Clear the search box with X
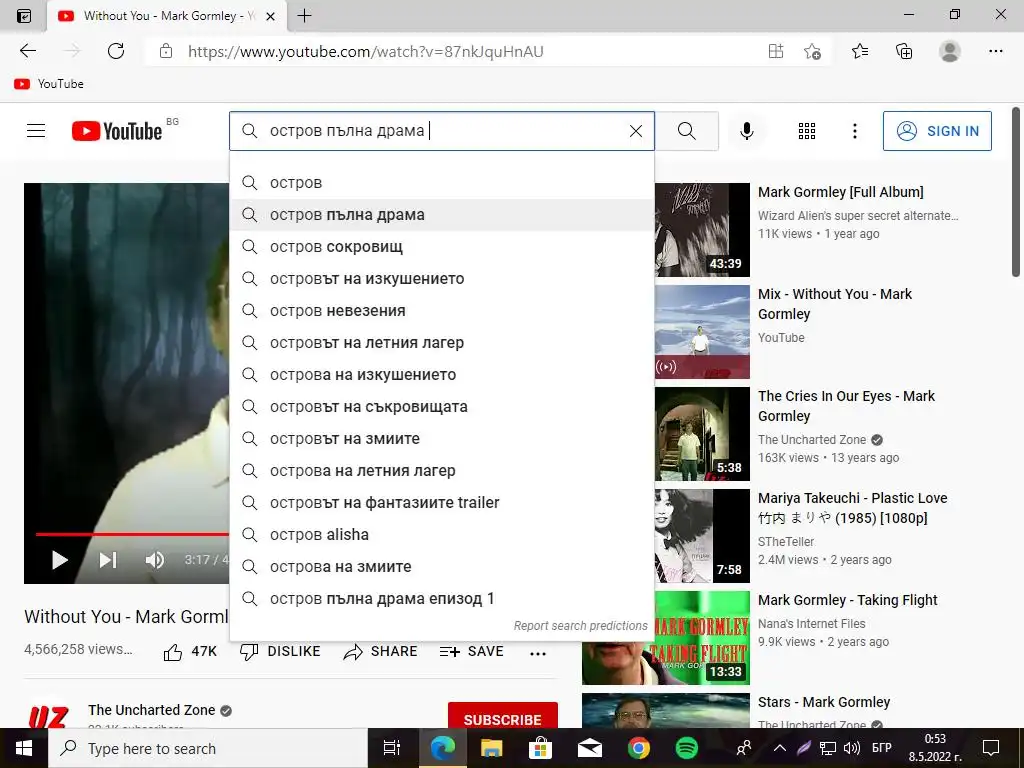 point(635,131)
